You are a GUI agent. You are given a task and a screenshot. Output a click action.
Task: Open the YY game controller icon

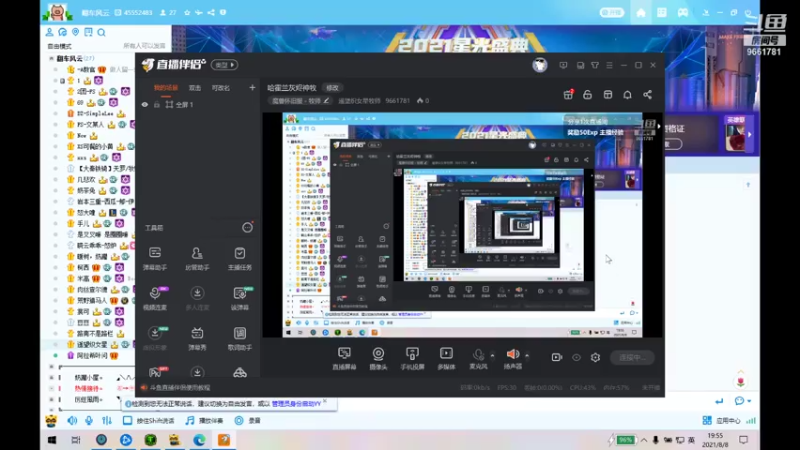click(x=683, y=13)
